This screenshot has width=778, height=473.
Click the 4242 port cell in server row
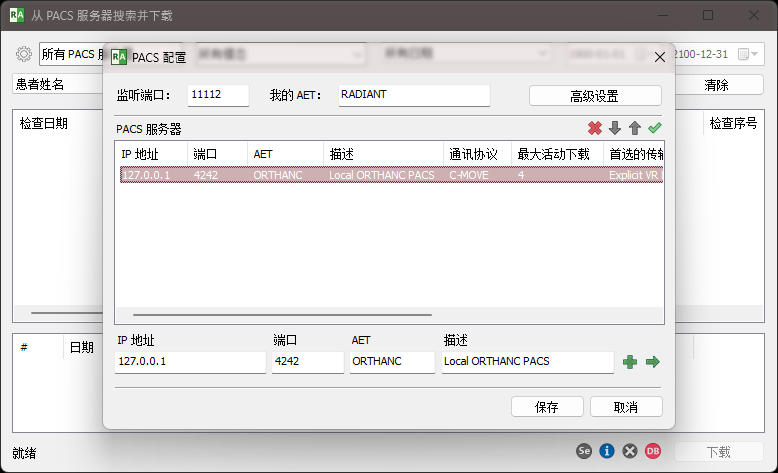pyautogui.click(x=205, y=175)
